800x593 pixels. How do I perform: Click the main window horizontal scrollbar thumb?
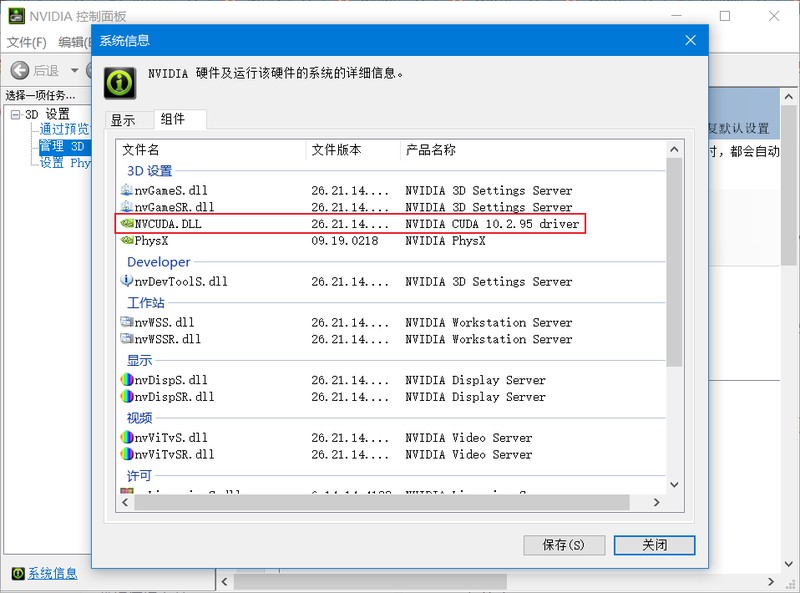tap(370, 581)
